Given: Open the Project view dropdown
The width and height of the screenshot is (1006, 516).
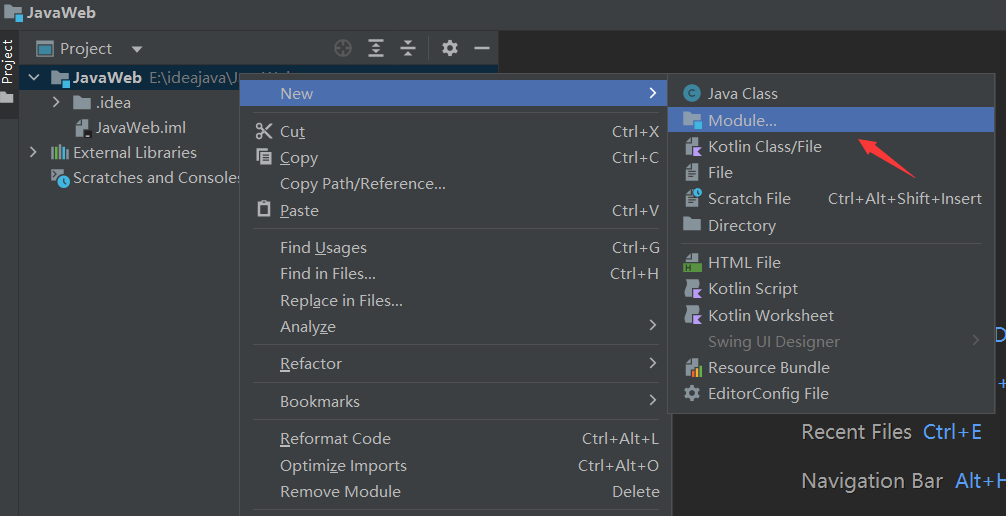Looking at the screenshot, I should [137, 49].
